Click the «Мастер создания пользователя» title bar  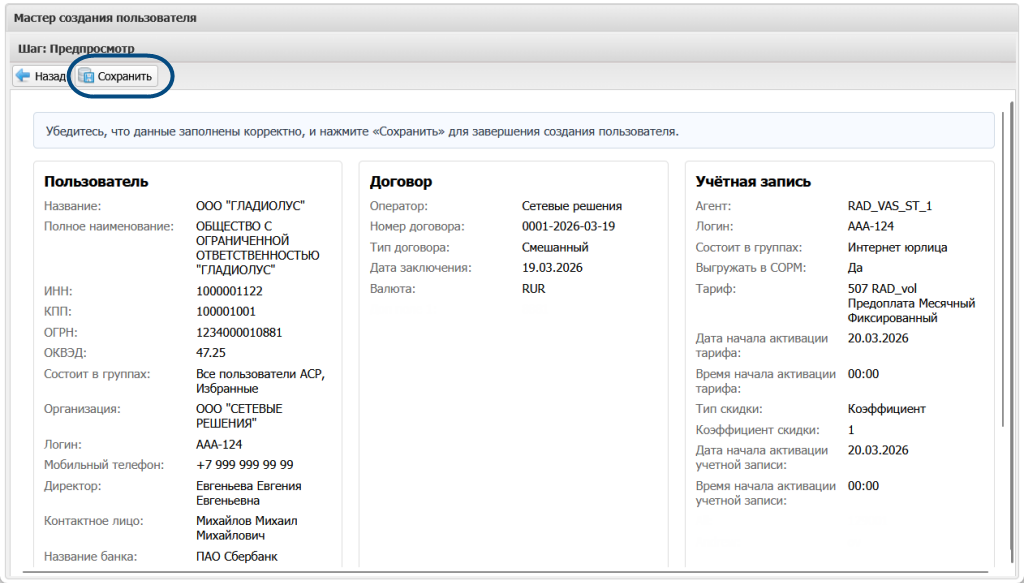pyautogui.click(x=105, y=18)
